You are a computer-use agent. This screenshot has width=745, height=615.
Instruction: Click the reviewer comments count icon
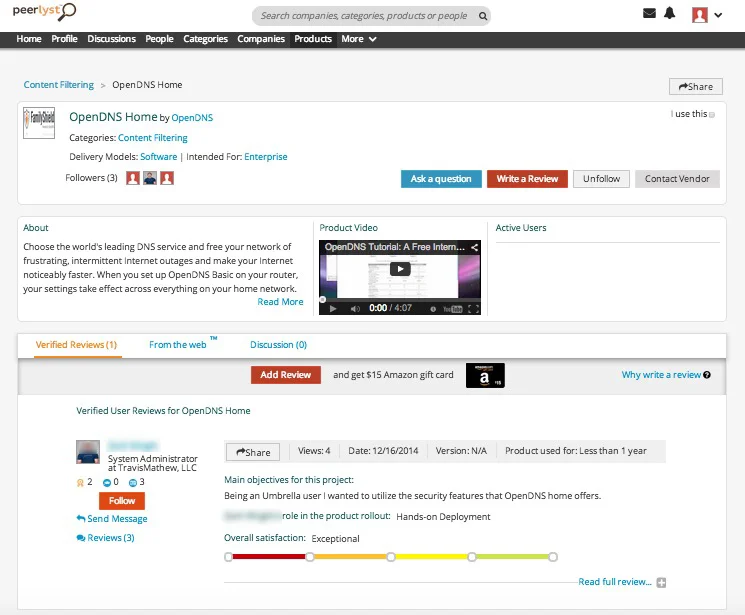[107, 483]
